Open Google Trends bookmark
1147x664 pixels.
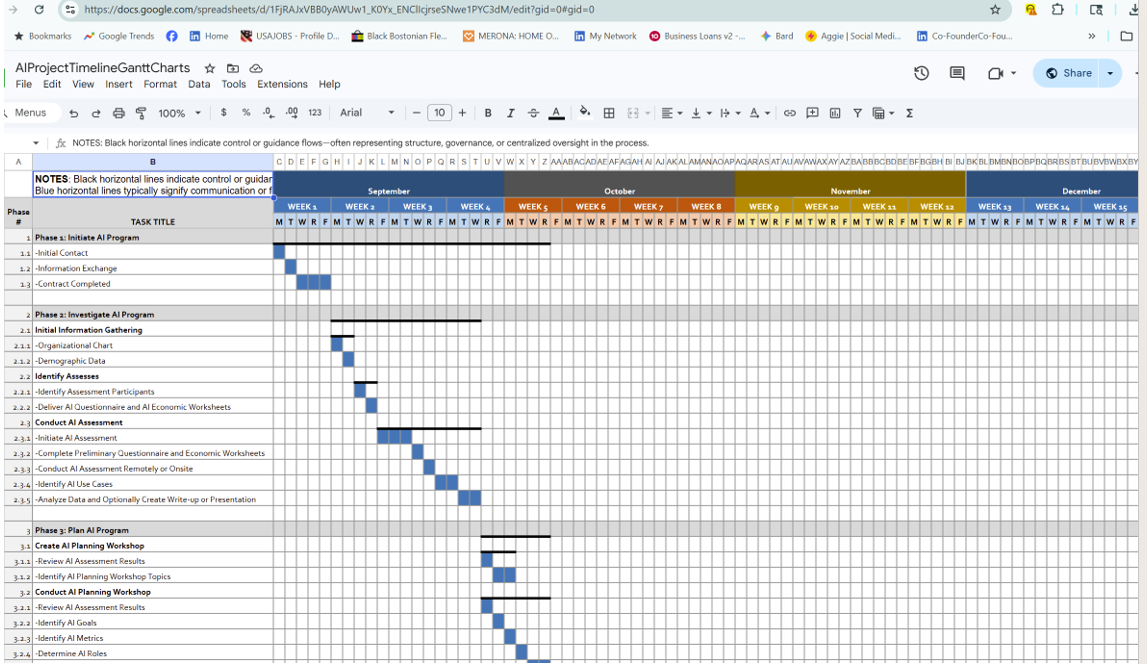[119, 36]
